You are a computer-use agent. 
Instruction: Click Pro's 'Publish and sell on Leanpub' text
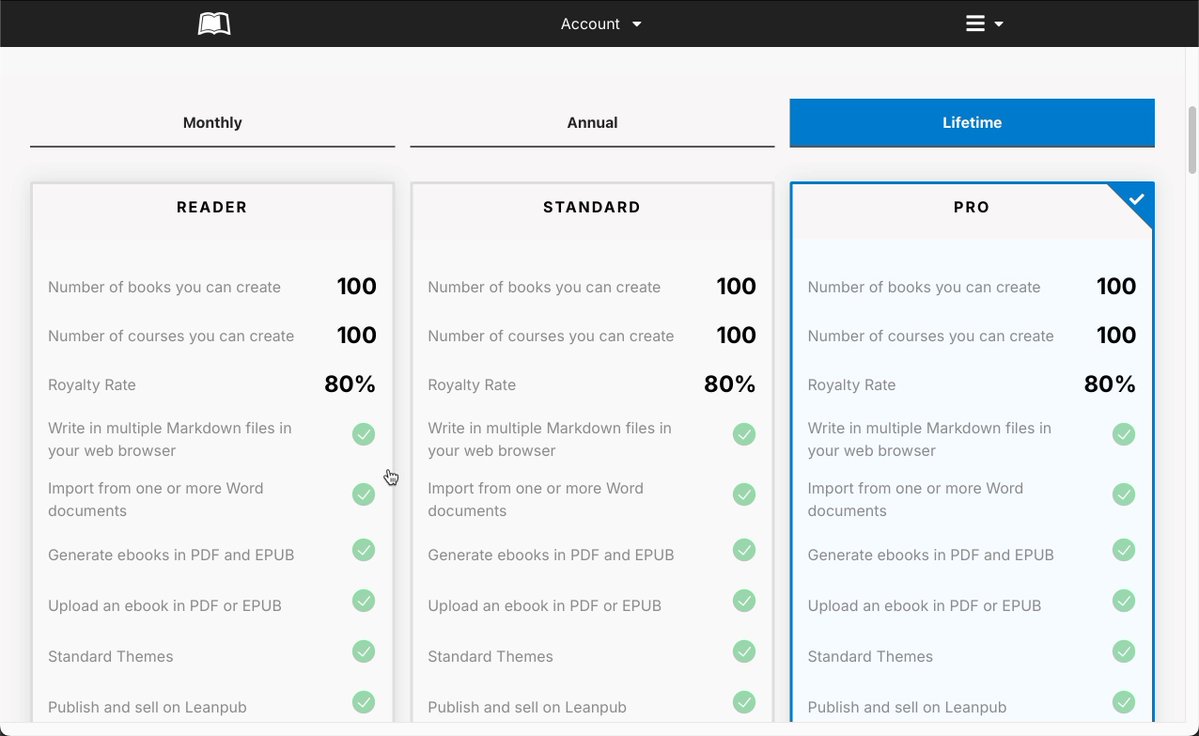(x=907, y=708)
